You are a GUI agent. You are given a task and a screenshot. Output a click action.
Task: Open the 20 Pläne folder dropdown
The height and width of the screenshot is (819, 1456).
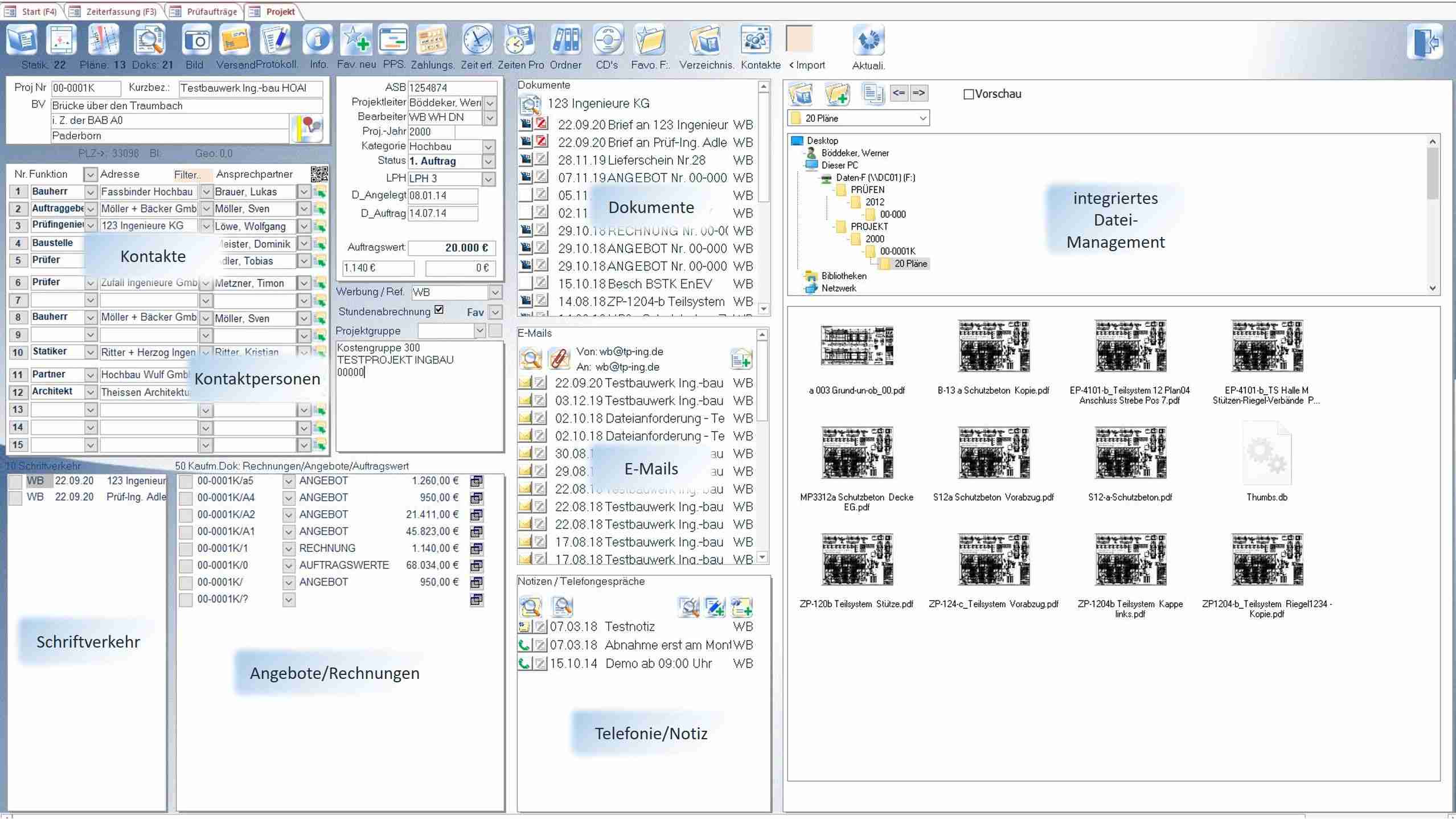click(922, 118)
